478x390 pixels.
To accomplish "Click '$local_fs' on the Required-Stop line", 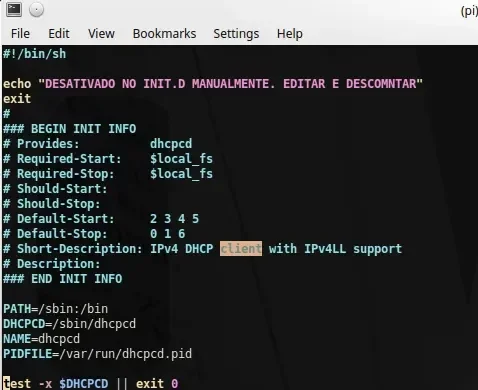I will click(x=181, y=174).
